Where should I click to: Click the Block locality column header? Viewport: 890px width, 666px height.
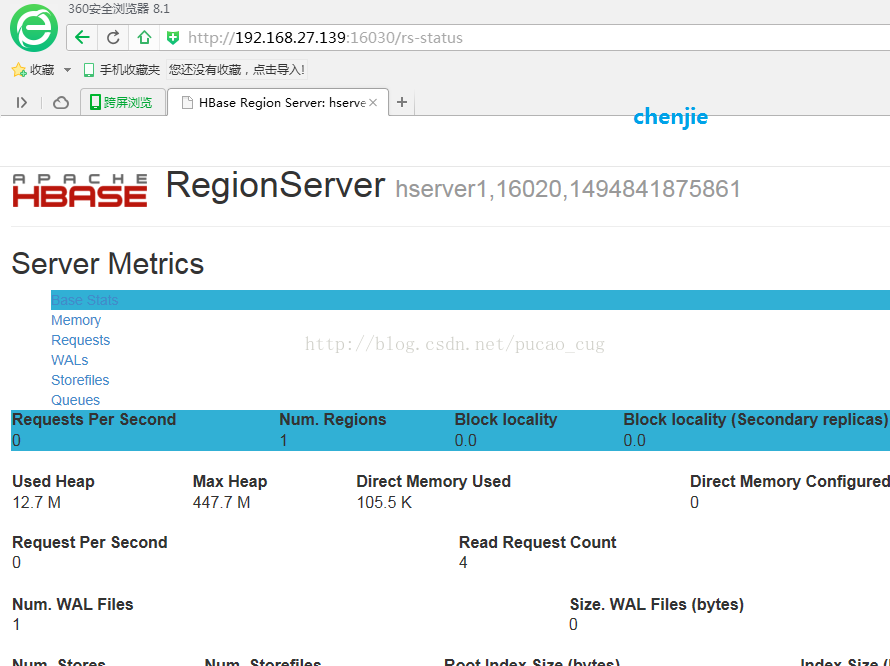(x=506, y=420)
